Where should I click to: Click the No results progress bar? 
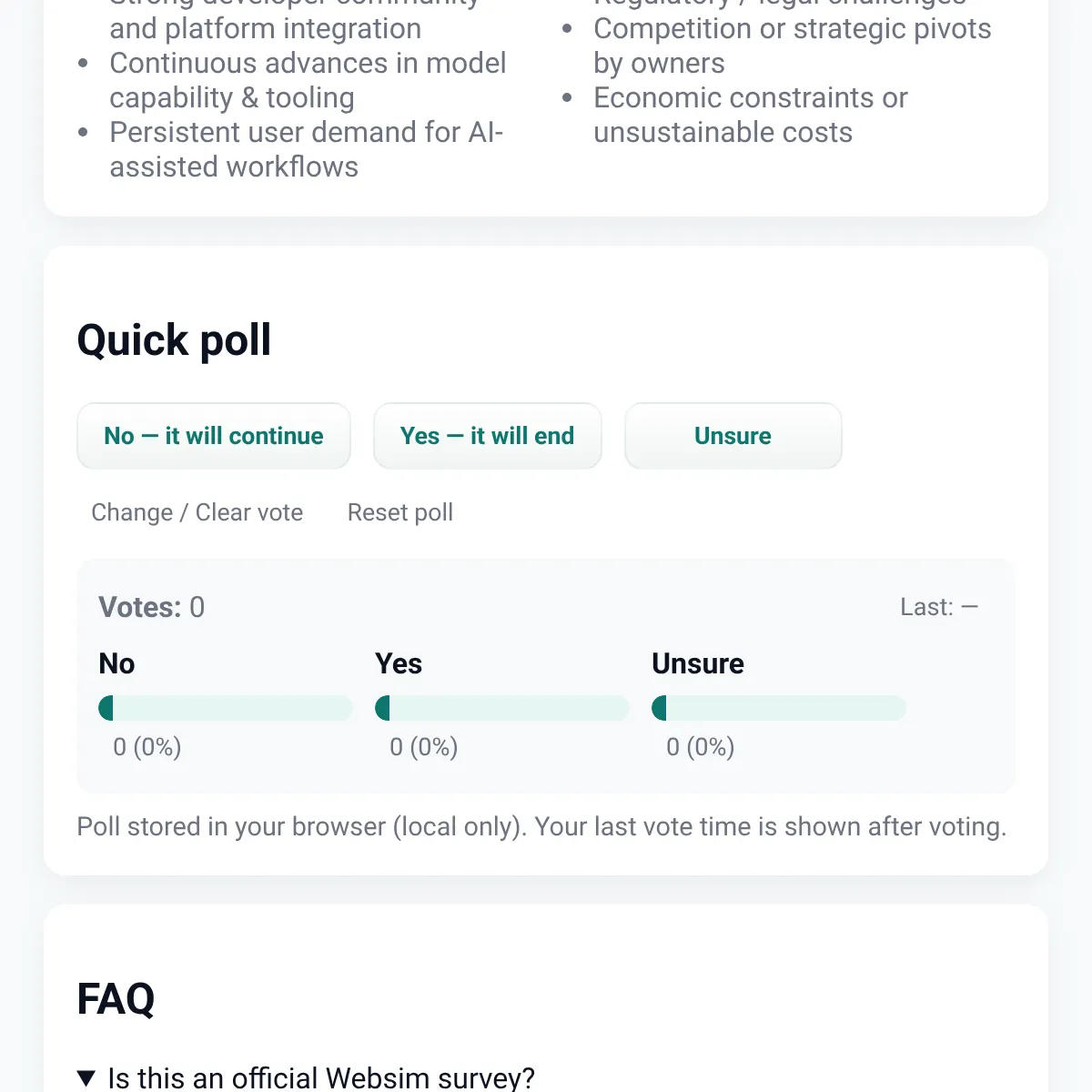(x=226, y=708)
